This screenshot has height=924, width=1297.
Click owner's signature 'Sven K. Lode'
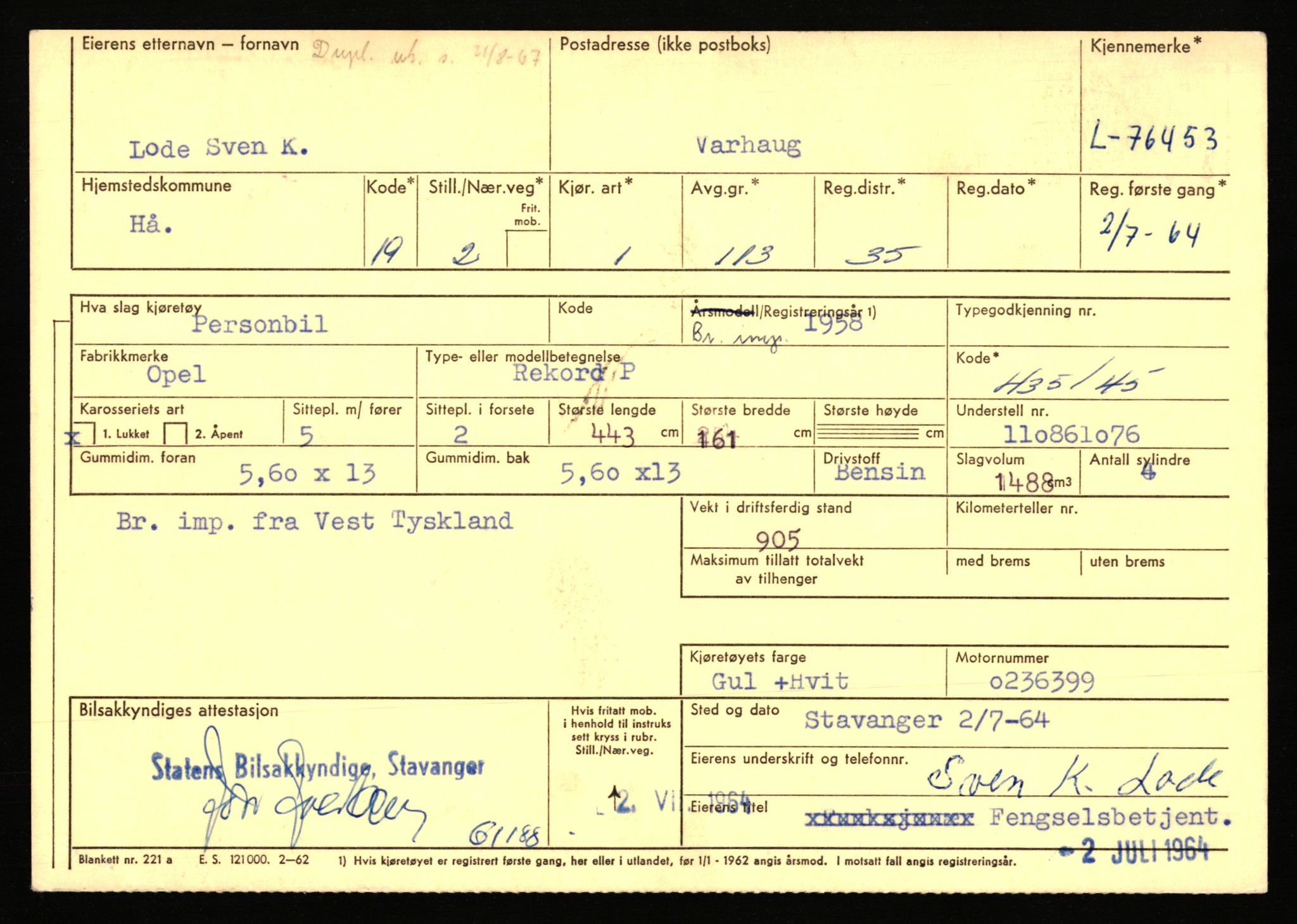point(1075,776)
